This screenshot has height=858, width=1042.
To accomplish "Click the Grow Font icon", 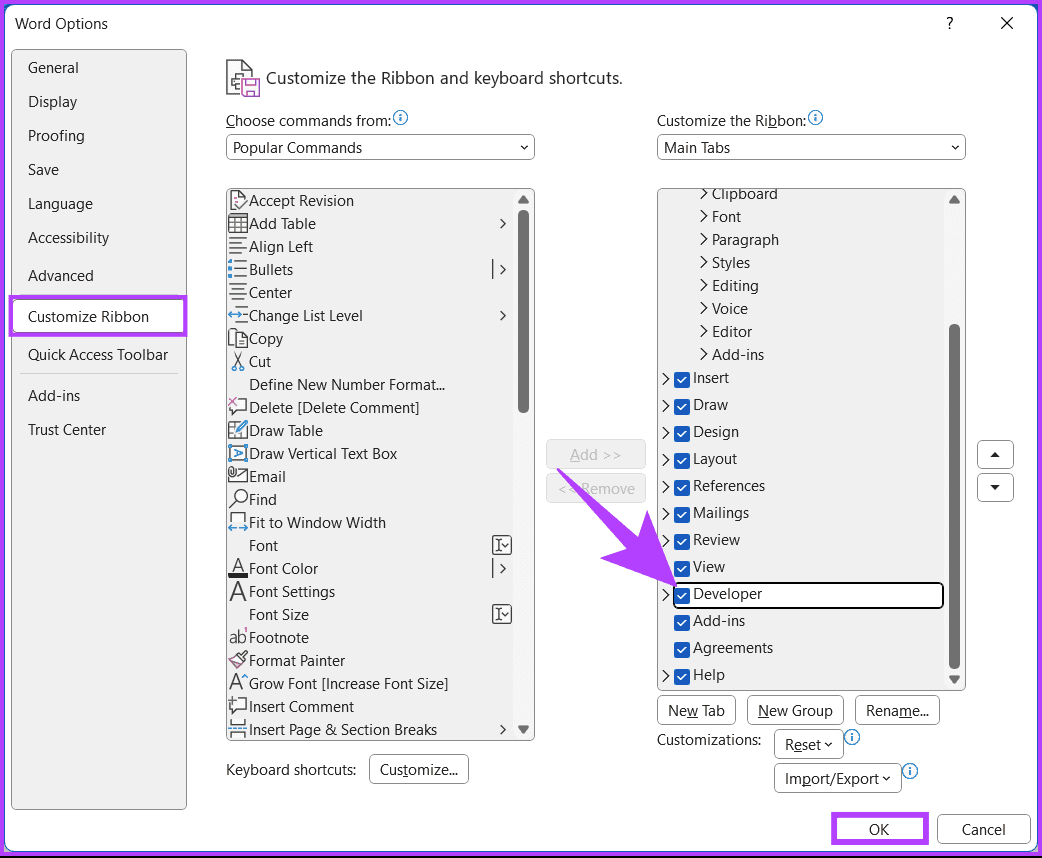I will point(238,683).
